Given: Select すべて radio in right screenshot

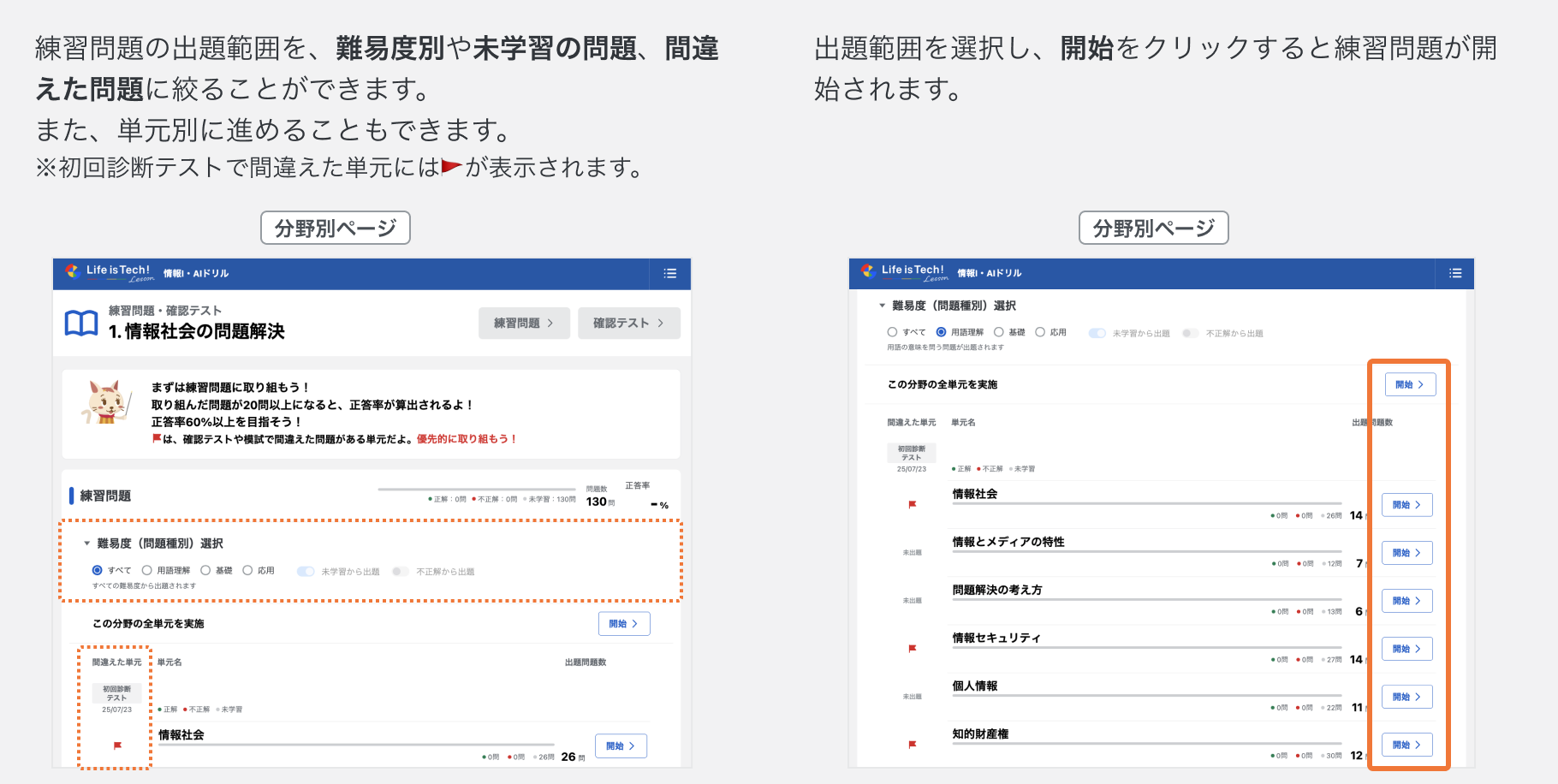Looking at the screenshot, I should pyautogui.click(x=892, y=332).
